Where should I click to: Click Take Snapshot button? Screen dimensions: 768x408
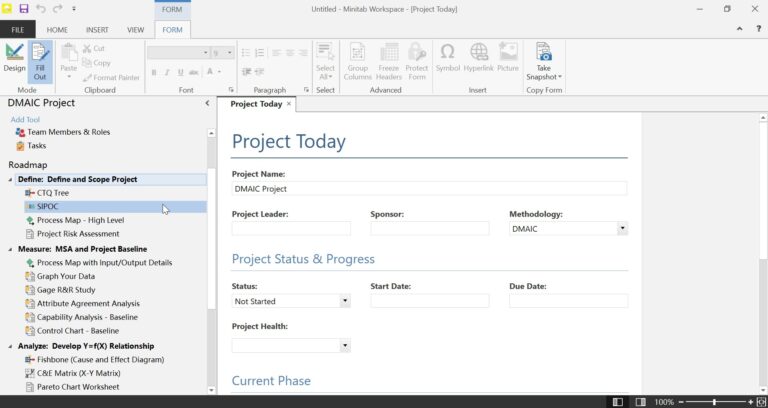tap(544, 62)
